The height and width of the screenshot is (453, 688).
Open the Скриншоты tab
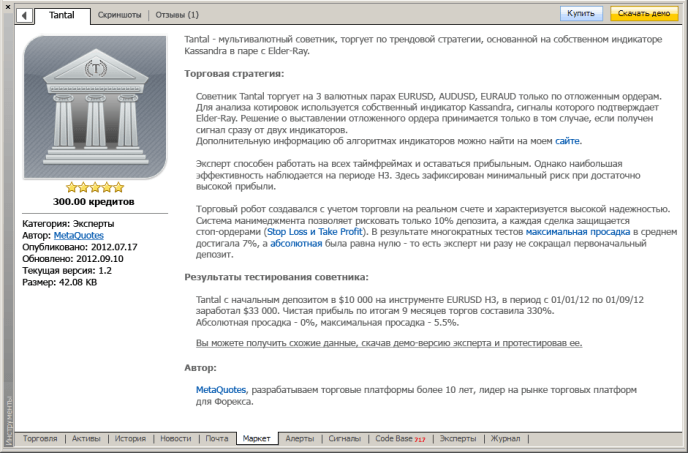coord(119,15)
